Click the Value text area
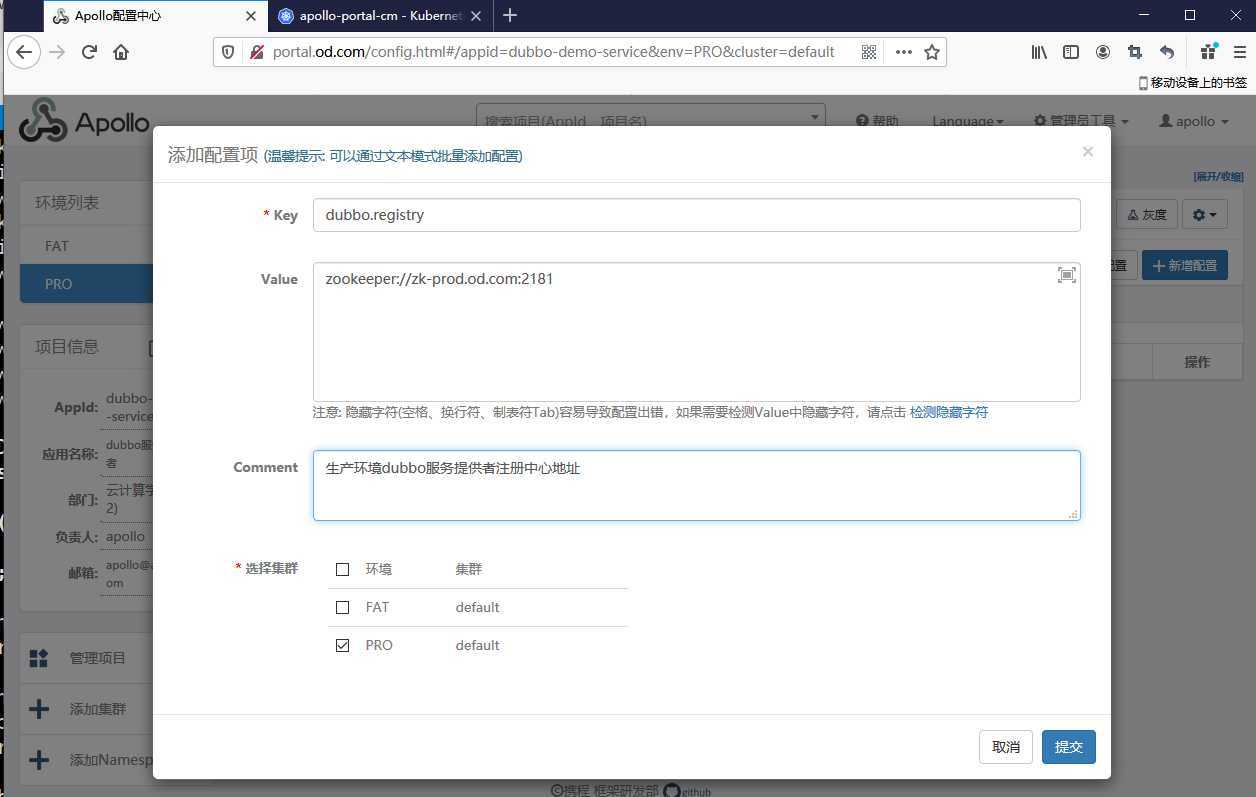The width and height of the screenshot is (1256, 797). click(x=696, y=332)
